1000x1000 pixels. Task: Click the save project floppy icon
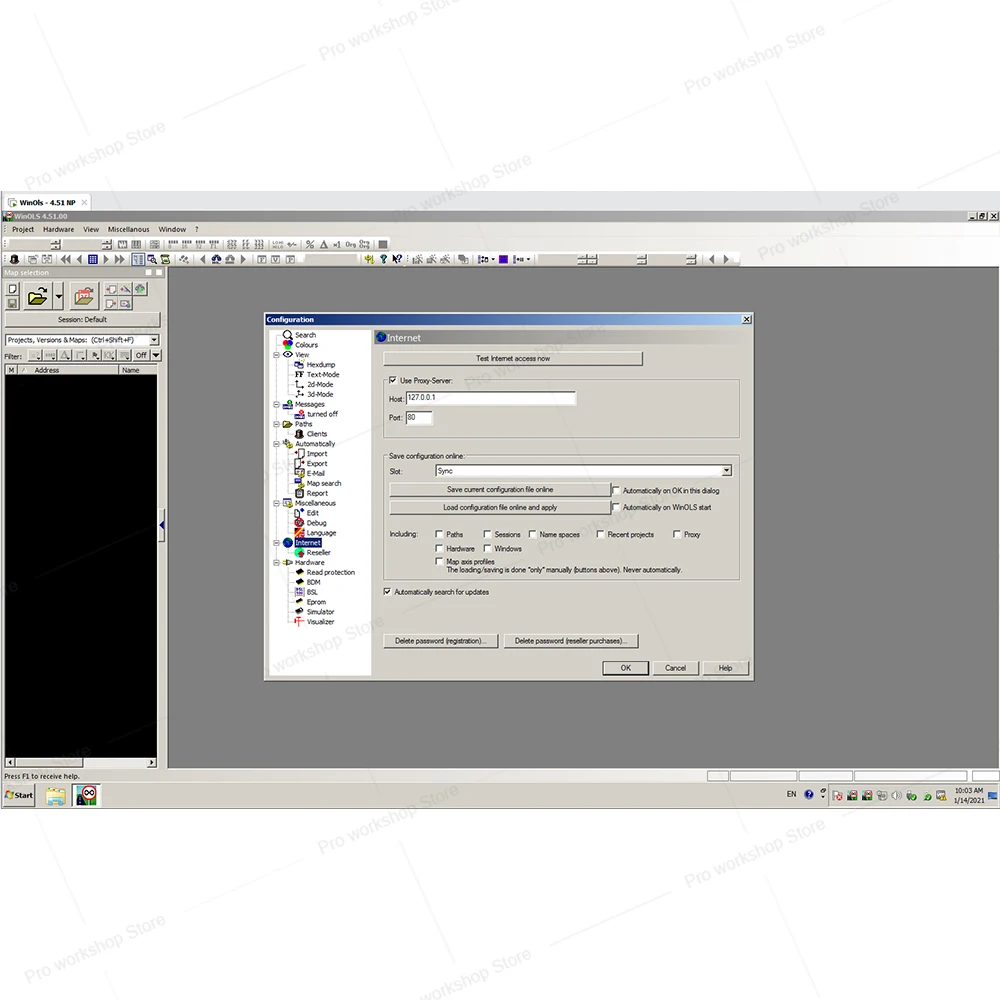pyautogui.click(x=12, y=304)
